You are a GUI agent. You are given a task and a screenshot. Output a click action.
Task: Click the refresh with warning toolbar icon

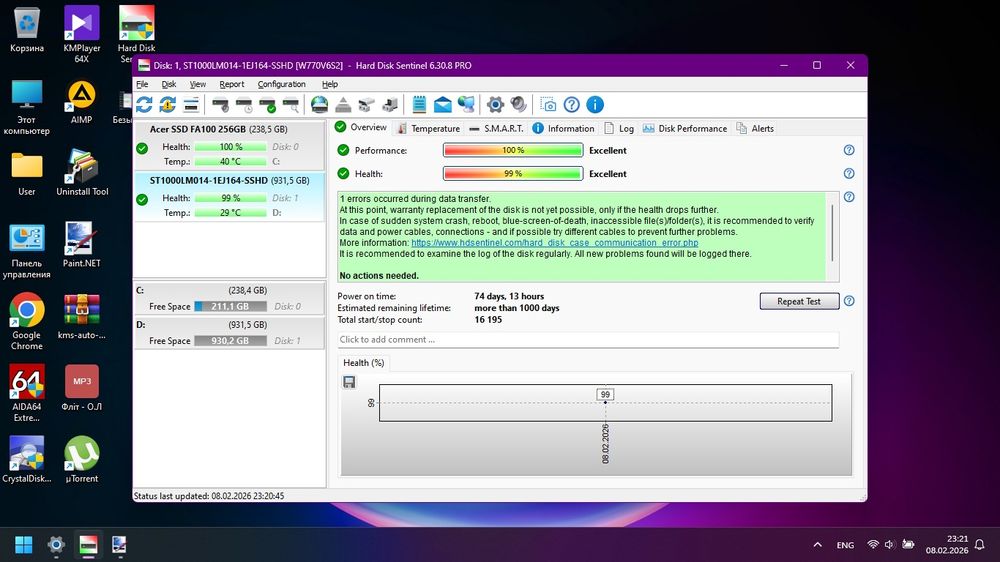click(168, 105)
